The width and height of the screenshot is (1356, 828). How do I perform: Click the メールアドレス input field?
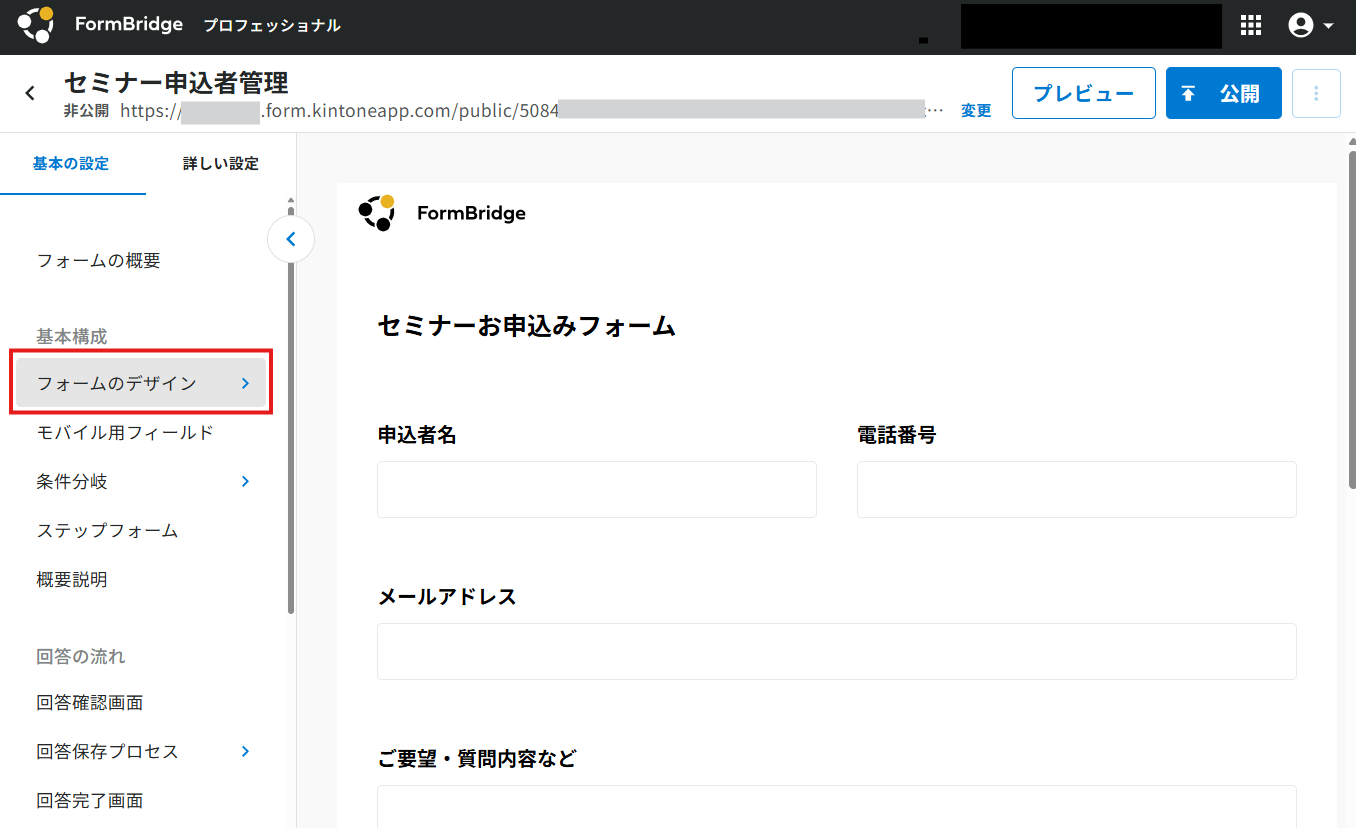837,651
